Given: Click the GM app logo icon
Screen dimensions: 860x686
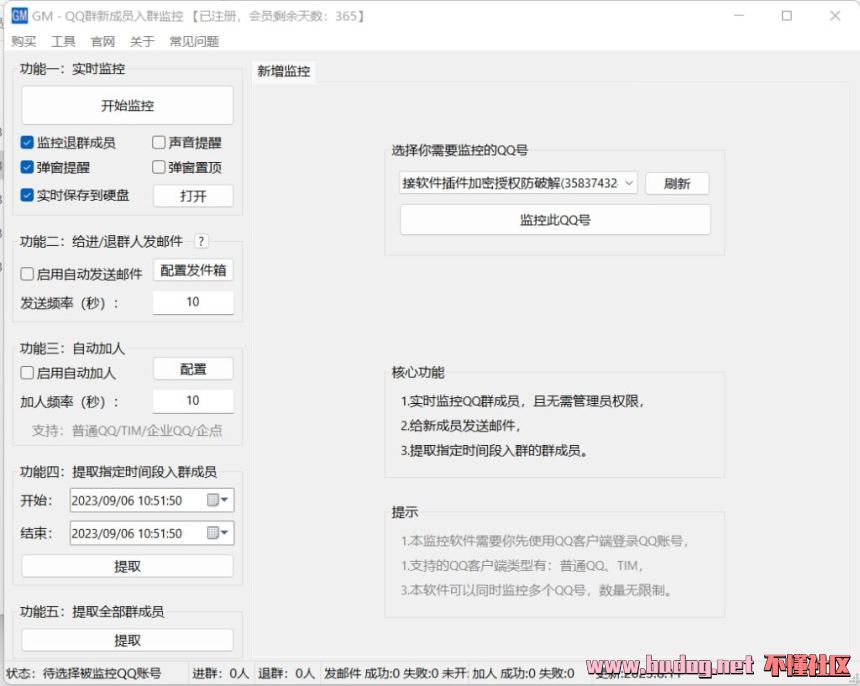Looking at the screenshot, I should pyautogui.click(x=19, y=16).
